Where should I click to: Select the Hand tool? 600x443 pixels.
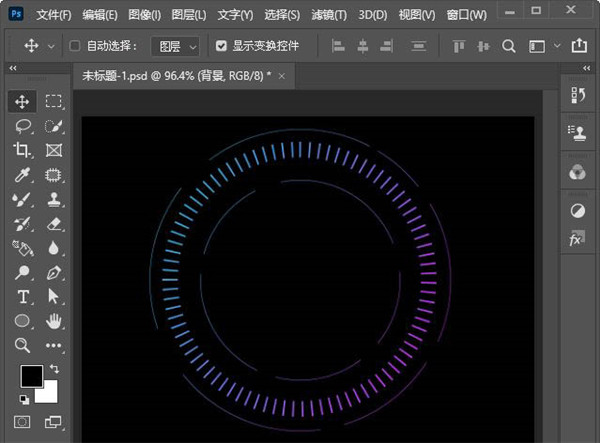54,321
